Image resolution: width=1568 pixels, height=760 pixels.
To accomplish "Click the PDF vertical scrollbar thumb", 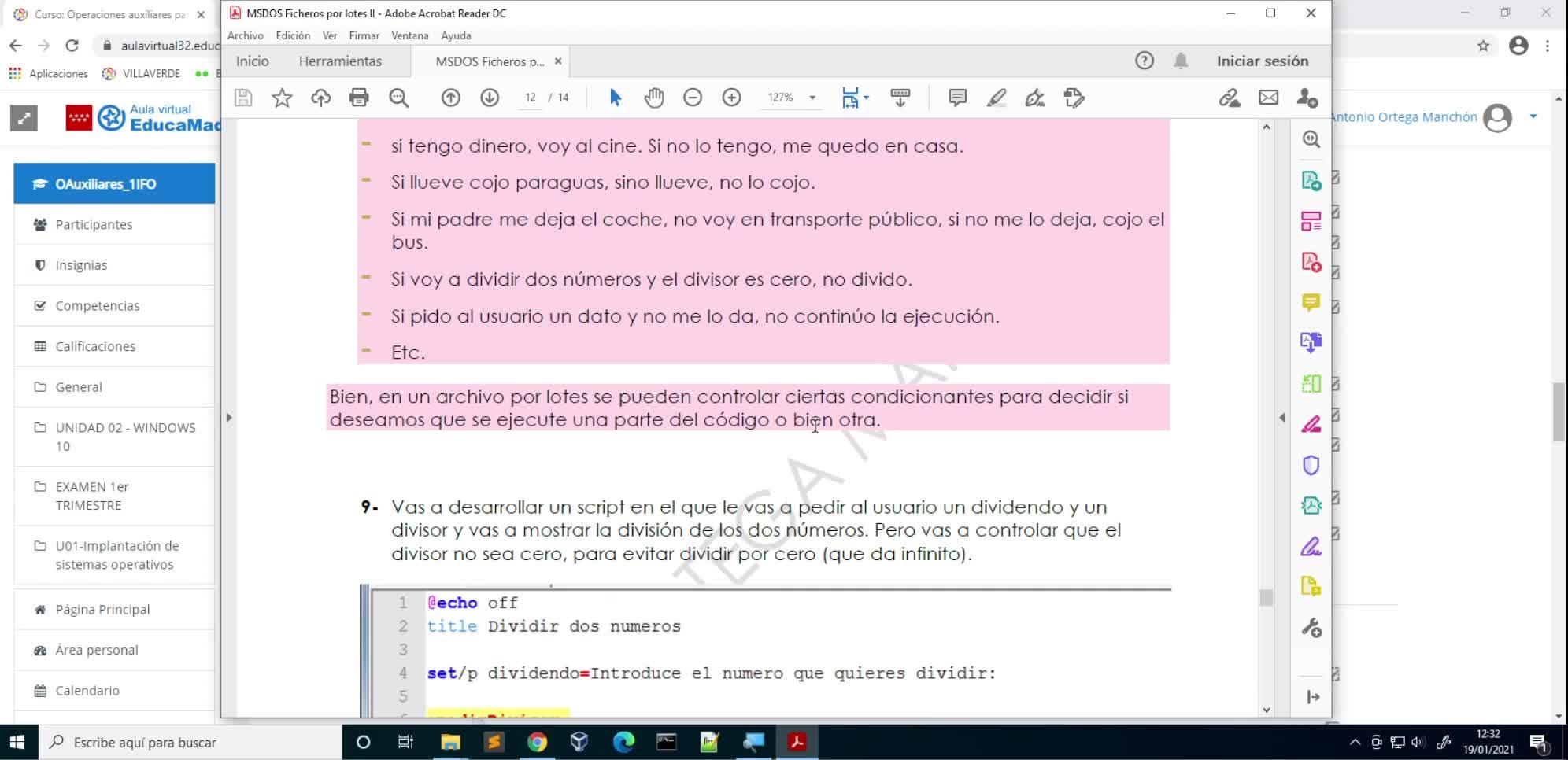I will tap(1266, 598).
